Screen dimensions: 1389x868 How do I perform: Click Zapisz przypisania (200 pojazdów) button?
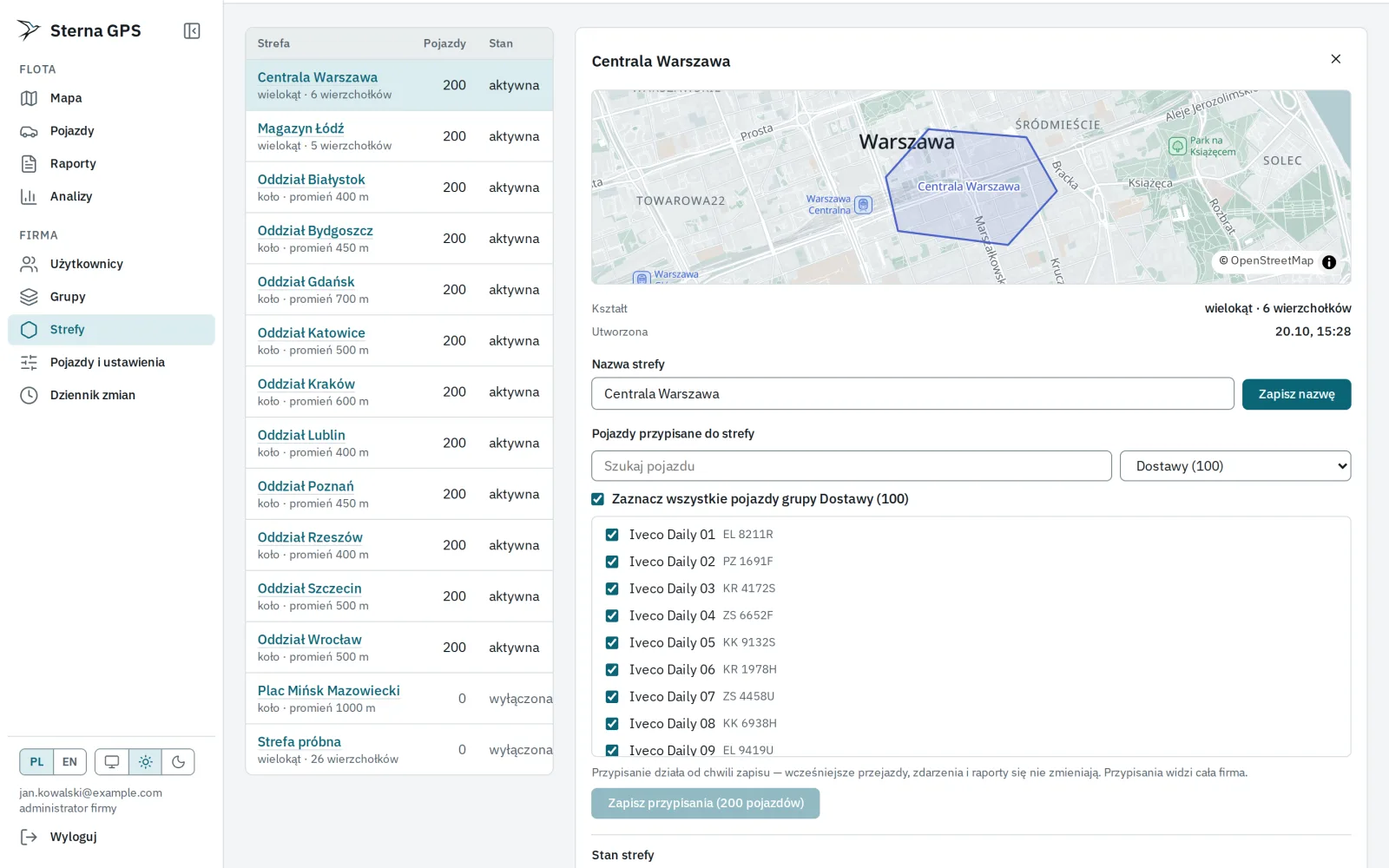[706, 804]
